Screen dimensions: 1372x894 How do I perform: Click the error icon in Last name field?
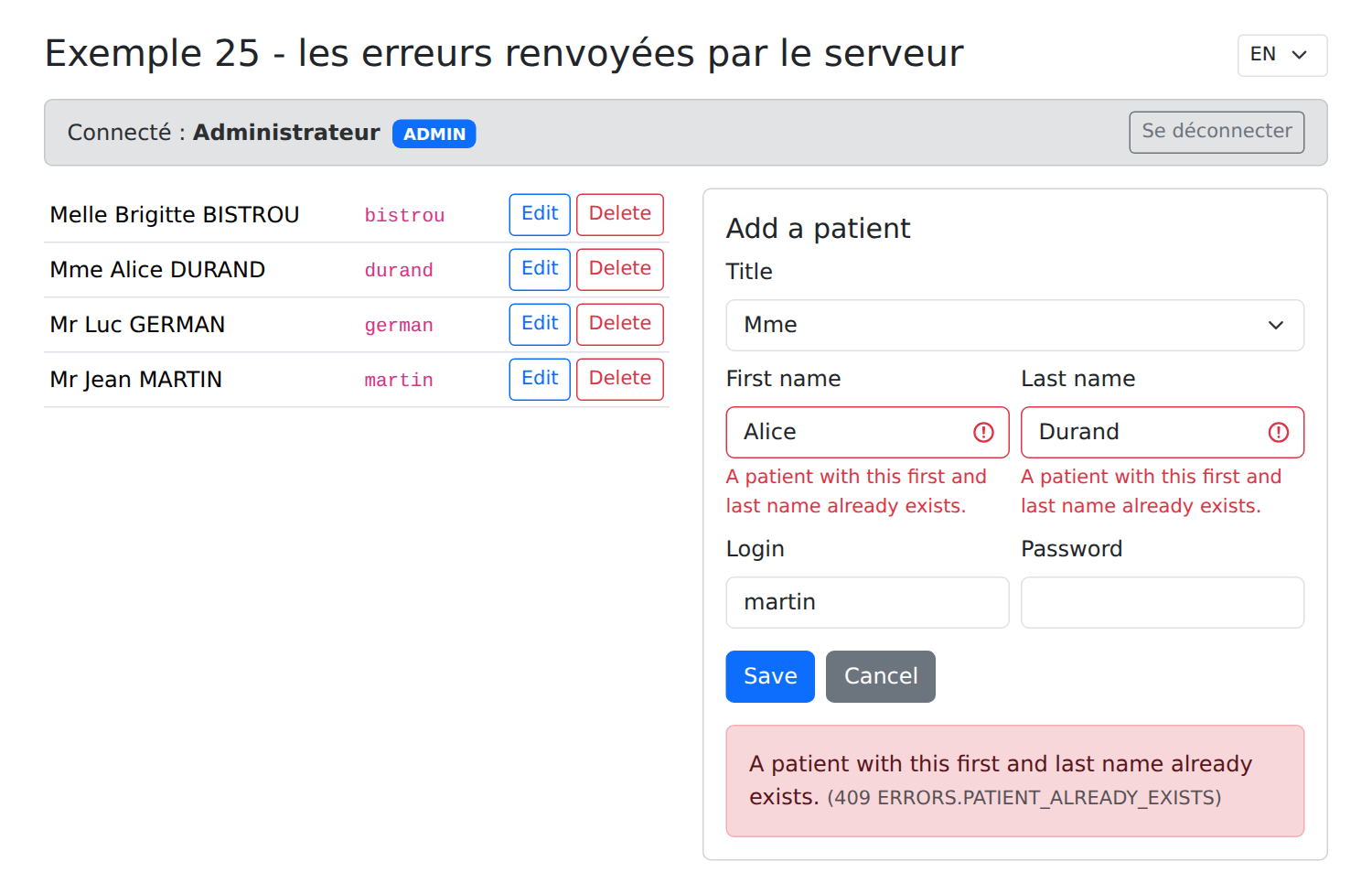(x=1279, y=432)
